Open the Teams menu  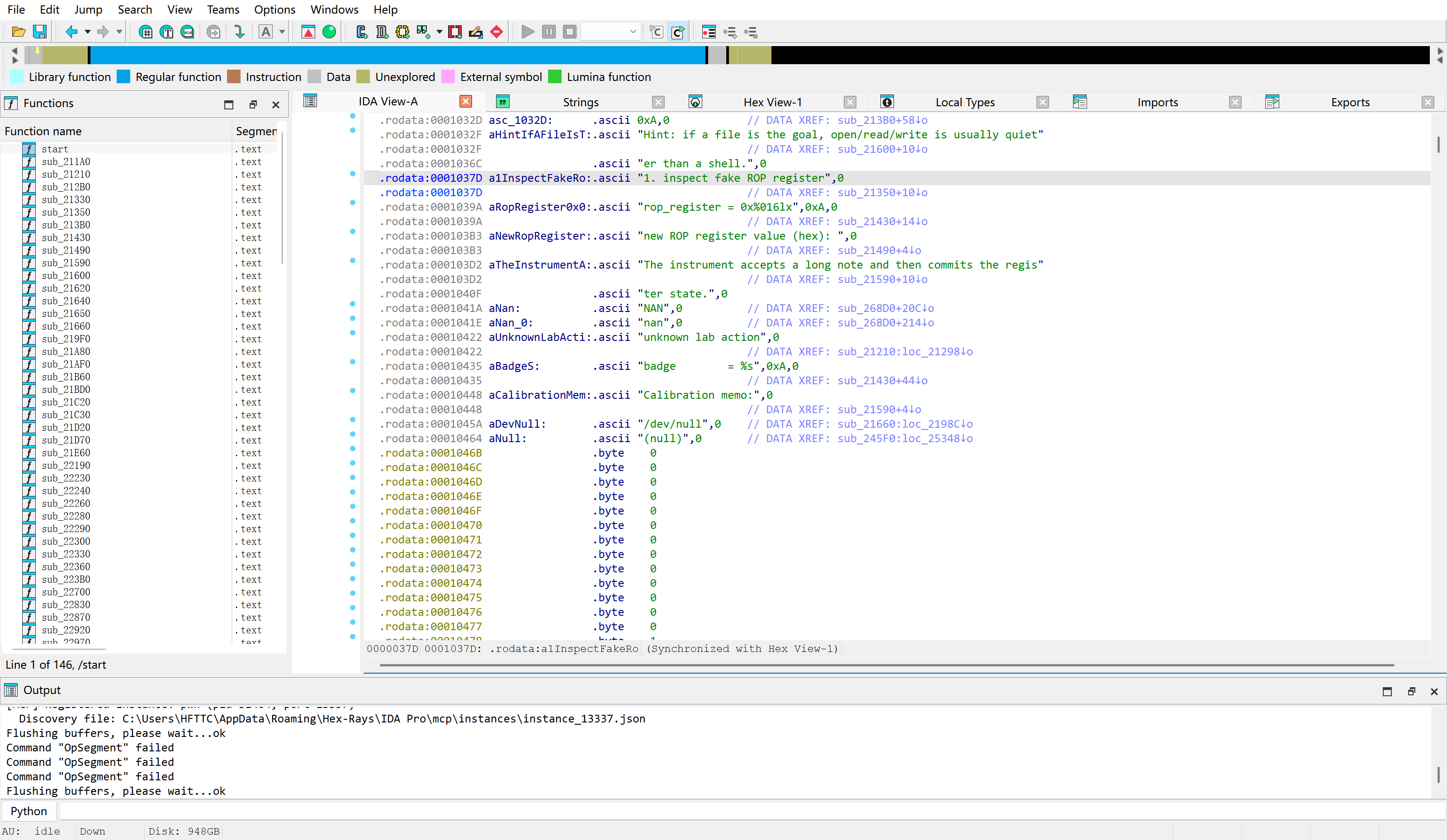click(x=223, y=10)
